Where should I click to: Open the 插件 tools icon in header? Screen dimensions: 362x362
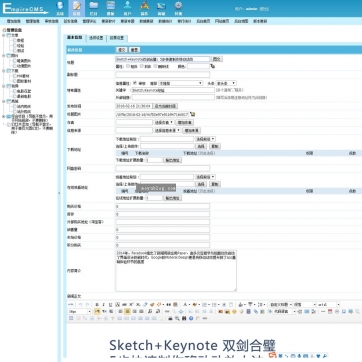pos(144,8)
